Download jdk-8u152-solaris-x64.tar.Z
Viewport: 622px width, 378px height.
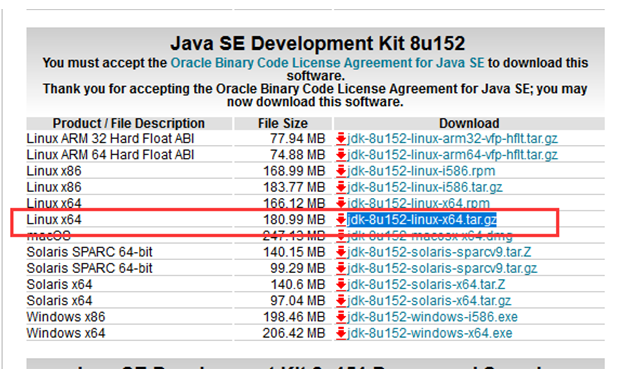[x=426, y=284]
